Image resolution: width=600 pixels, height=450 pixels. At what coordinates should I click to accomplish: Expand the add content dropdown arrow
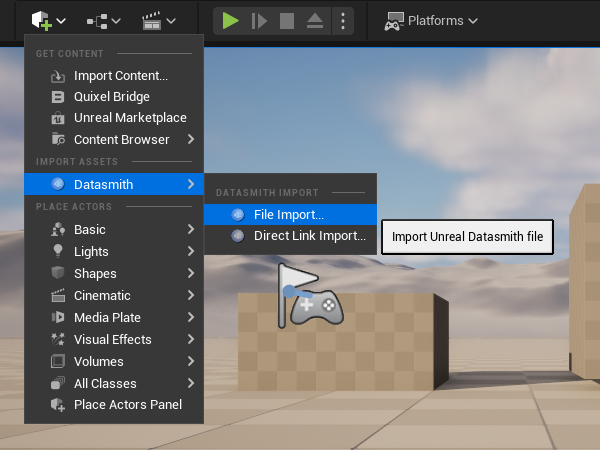coord(61,21)
